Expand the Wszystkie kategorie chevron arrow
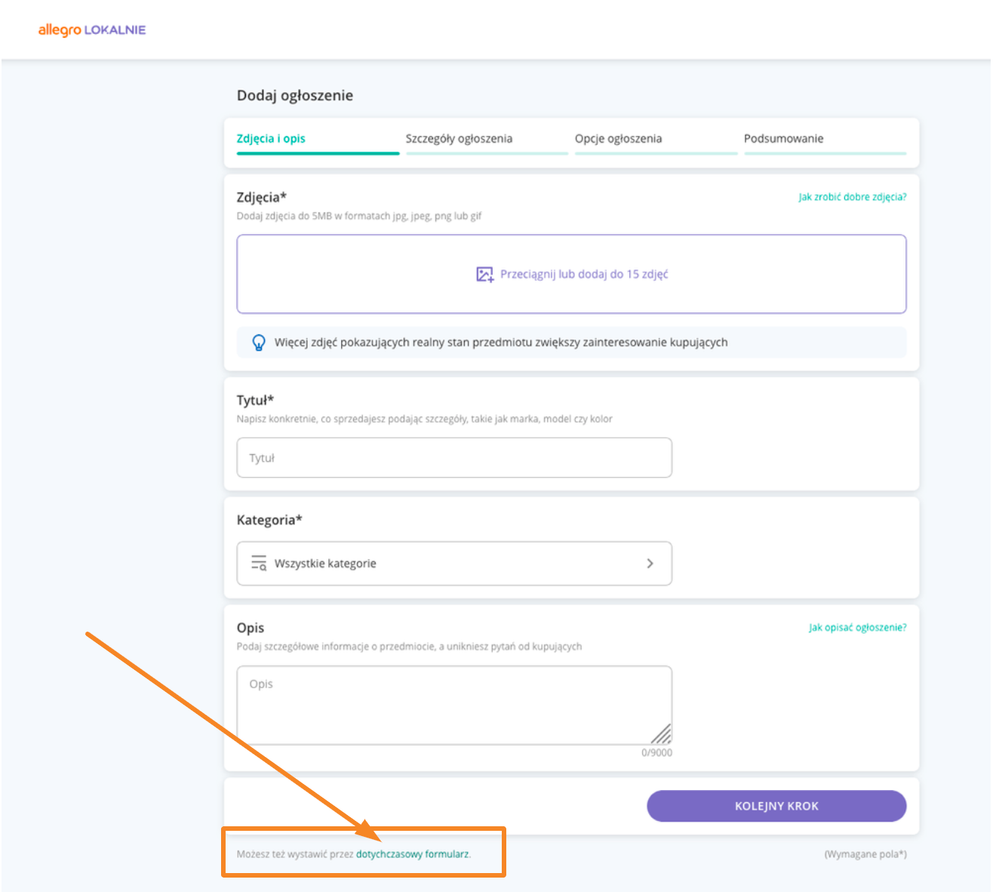 [650, 564]
